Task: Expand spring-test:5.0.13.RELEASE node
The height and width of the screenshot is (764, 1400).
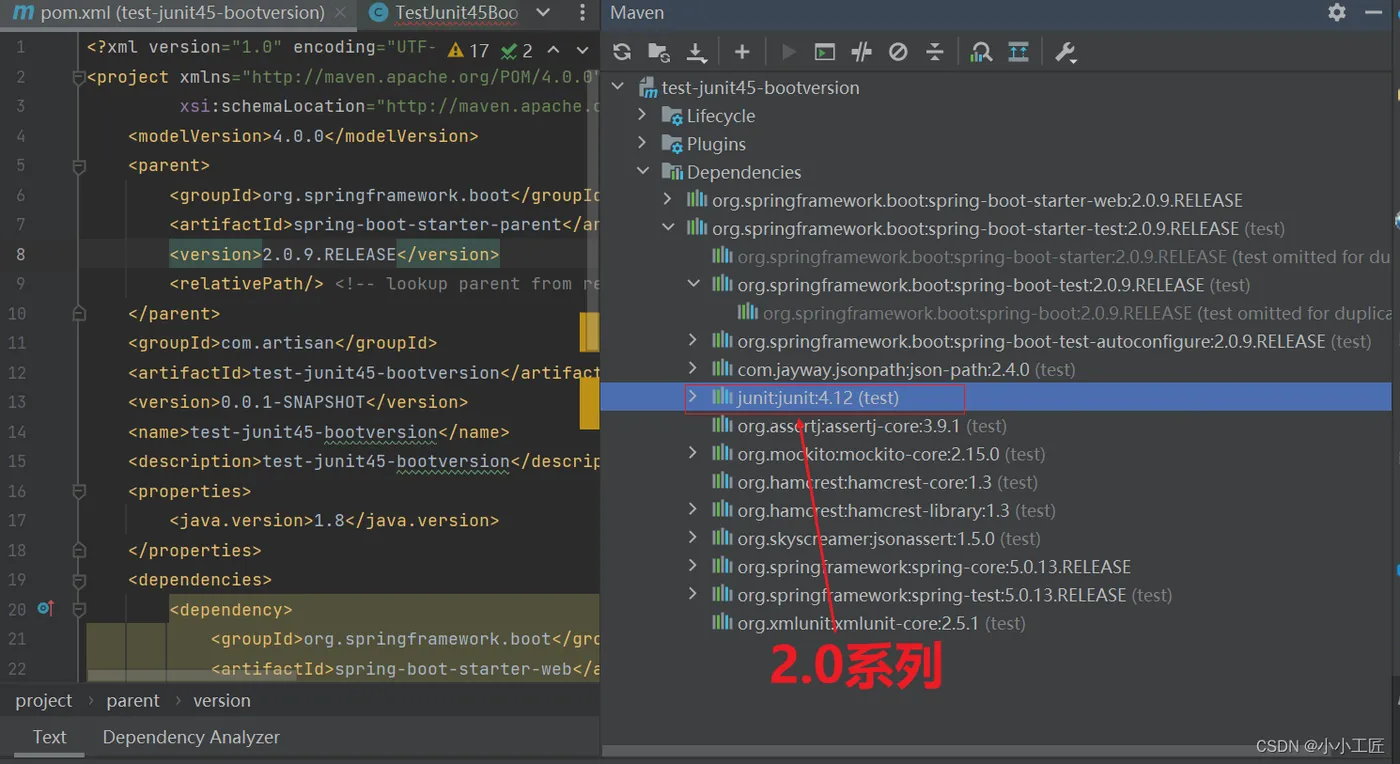Action: 693,595
